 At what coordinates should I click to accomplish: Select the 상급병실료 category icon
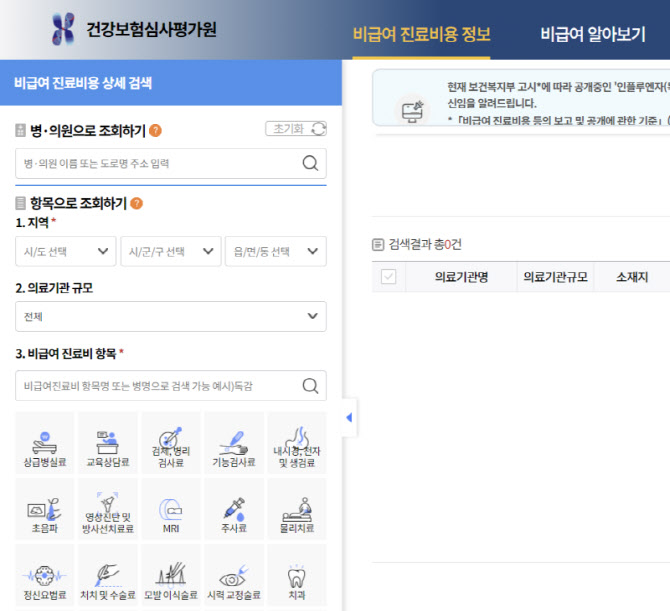tap(45, 443)
